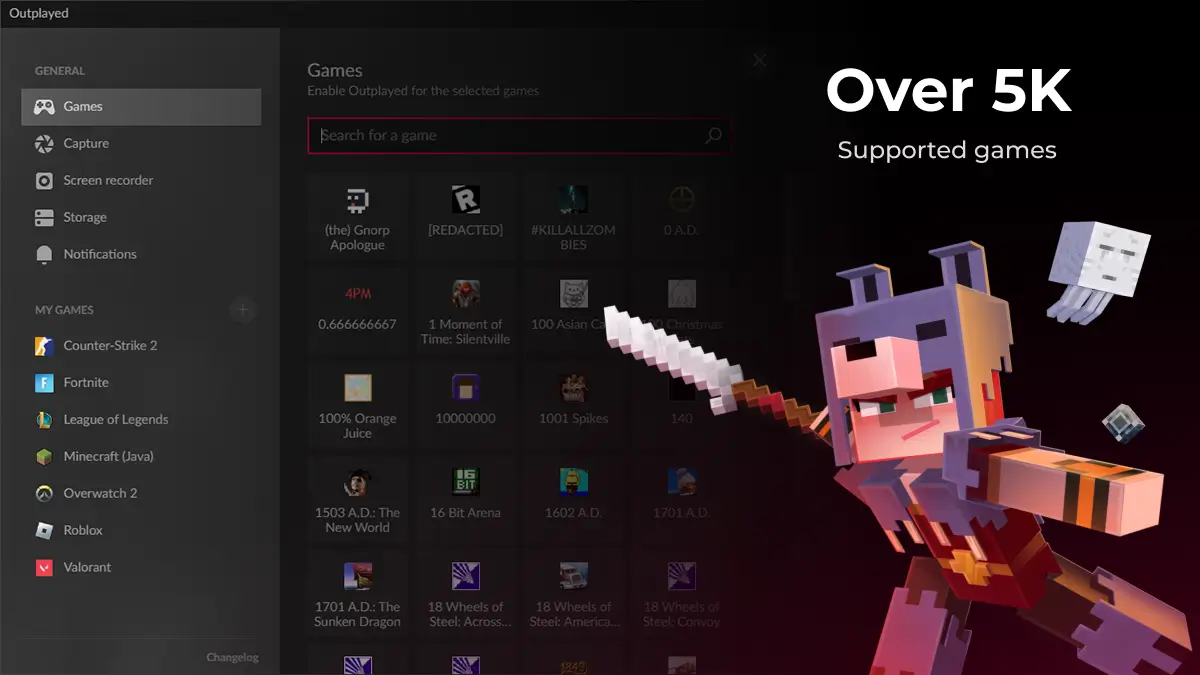This screenshot has width=1200, height=675.
Task: Click the Overwatch 2 logo icon
Action: [44, 494]
